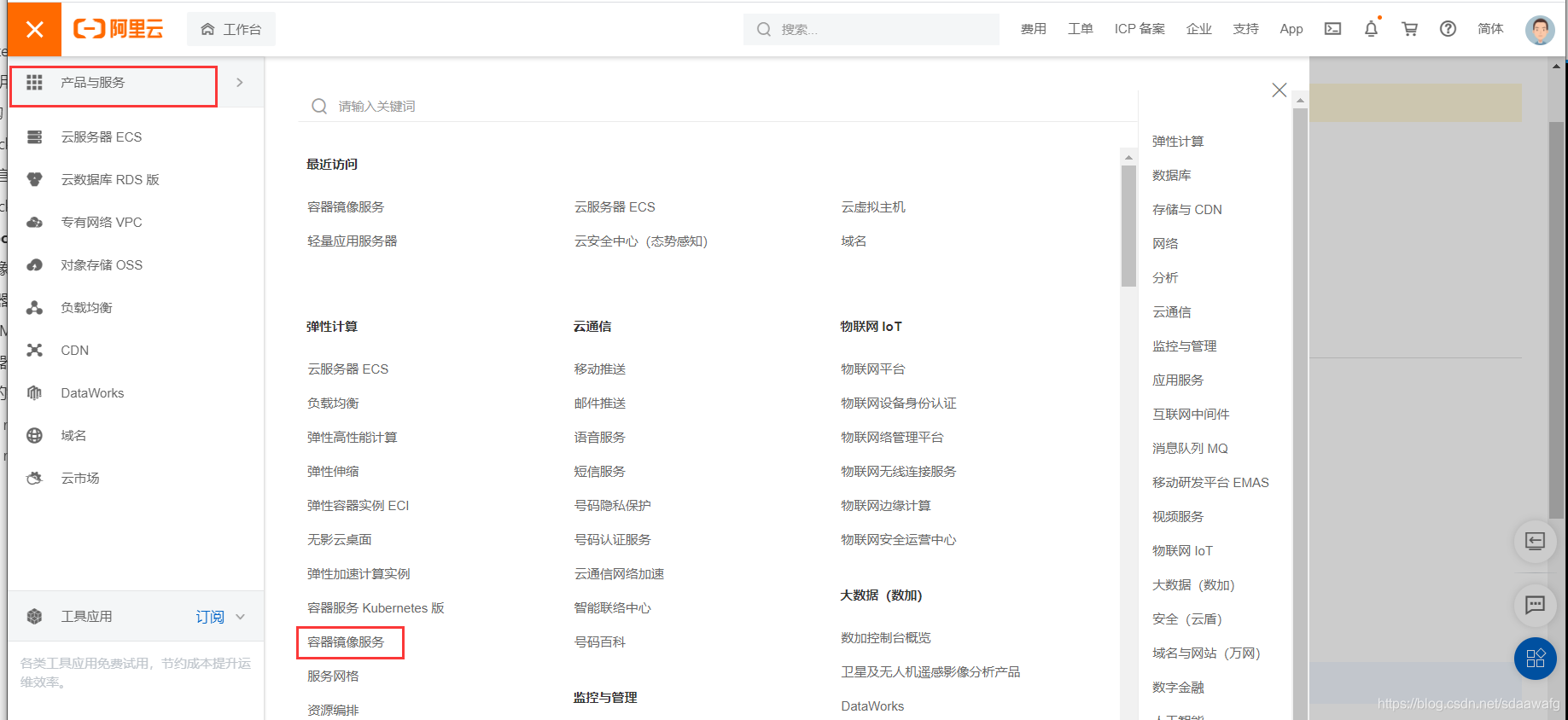Switch language via 简体
This screenshot has height=720, width=1568.
click(1490, 29)
